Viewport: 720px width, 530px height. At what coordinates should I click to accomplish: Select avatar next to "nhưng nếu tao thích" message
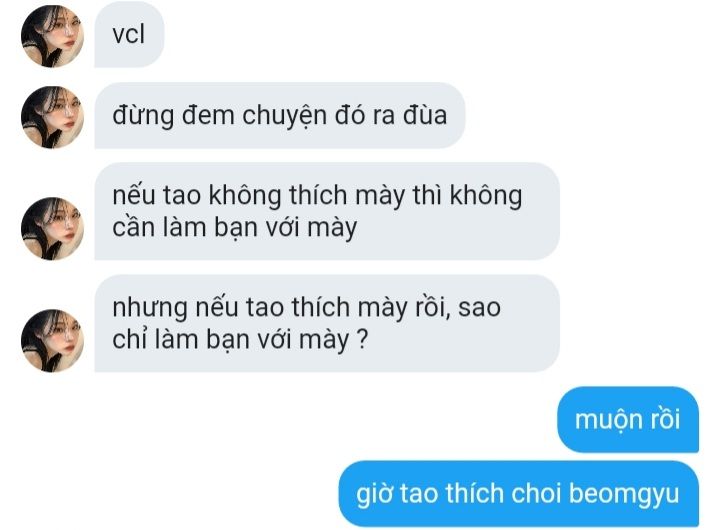click(52, 340)
